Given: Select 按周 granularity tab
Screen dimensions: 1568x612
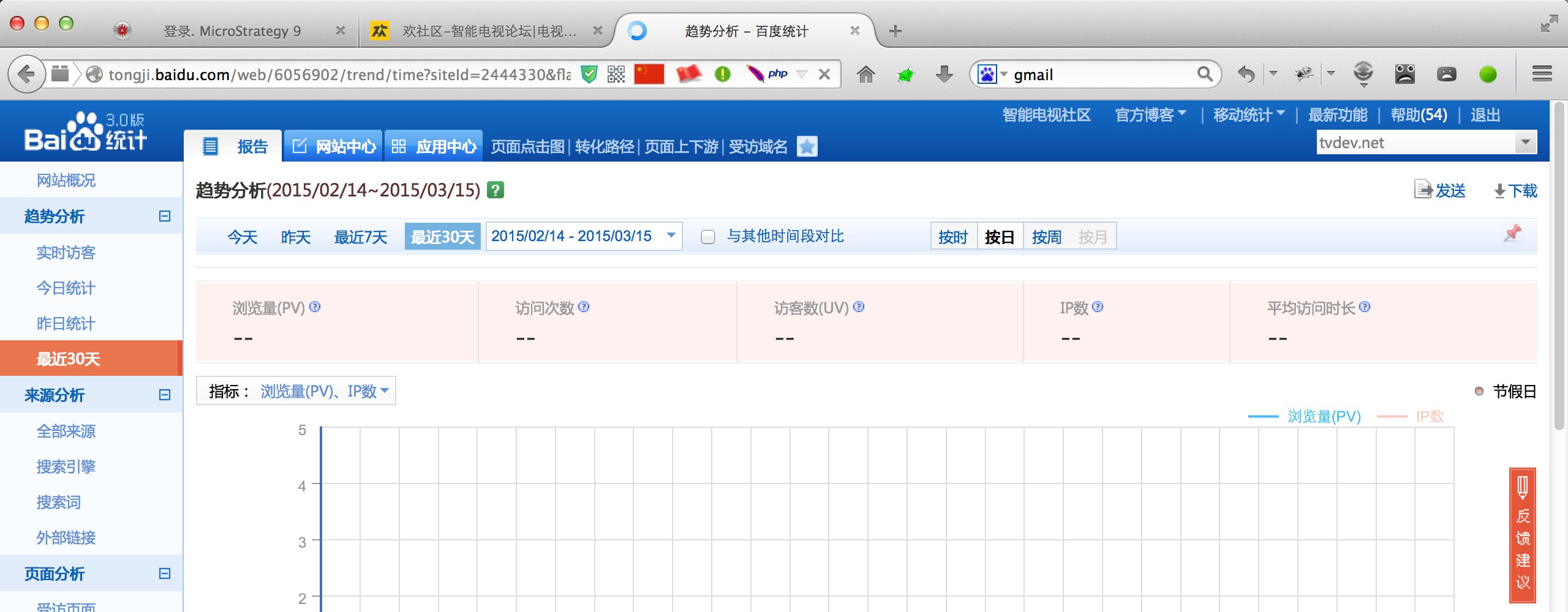Looking at the screenshot, I should tap(1046, 237).
